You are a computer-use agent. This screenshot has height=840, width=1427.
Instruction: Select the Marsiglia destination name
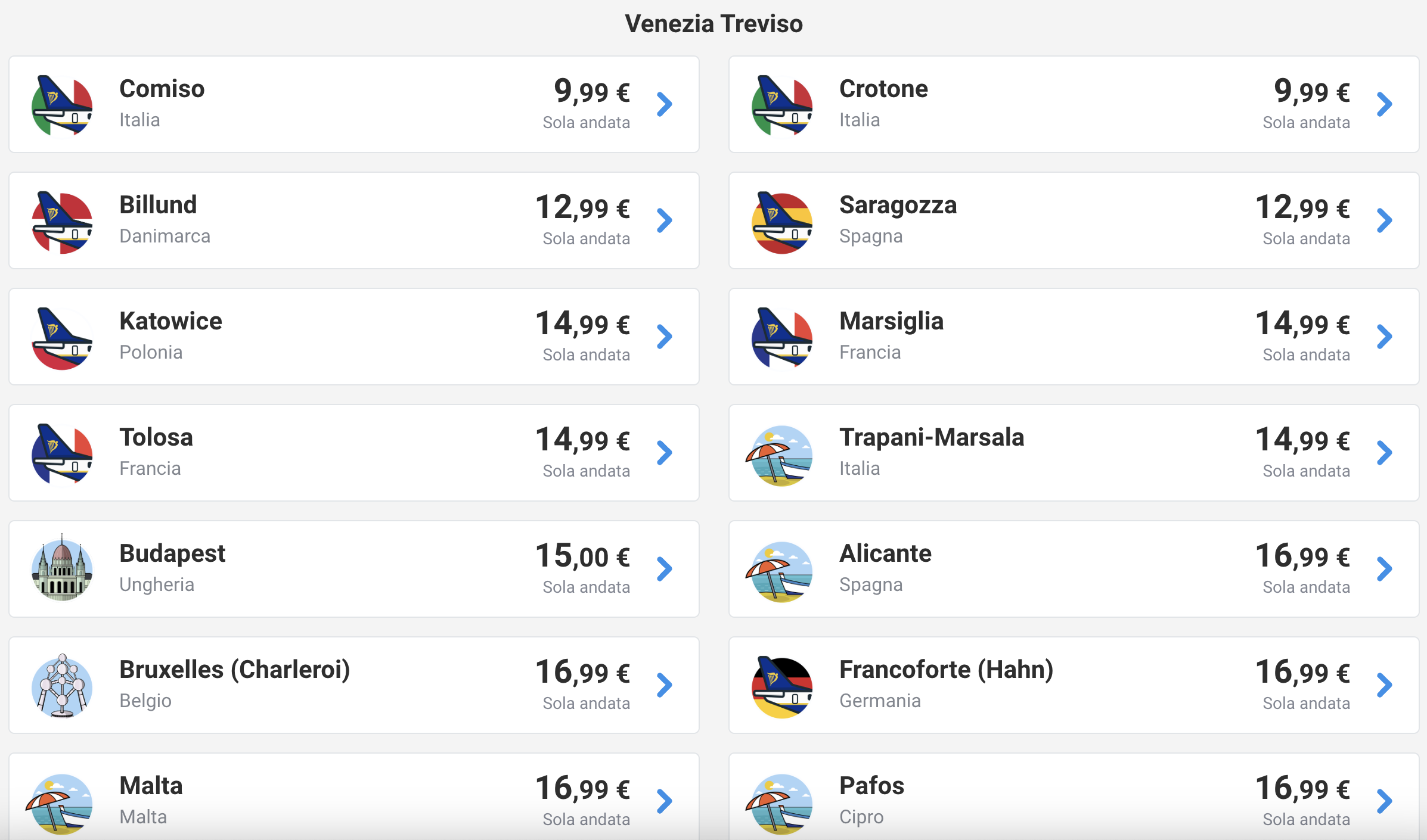891,321
